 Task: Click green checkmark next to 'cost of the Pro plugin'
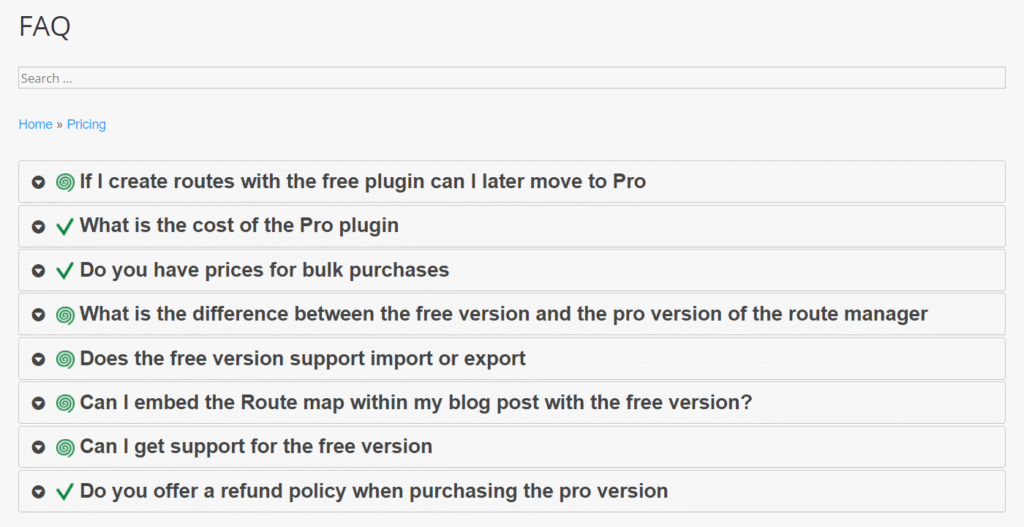click(x=65, y=227)
